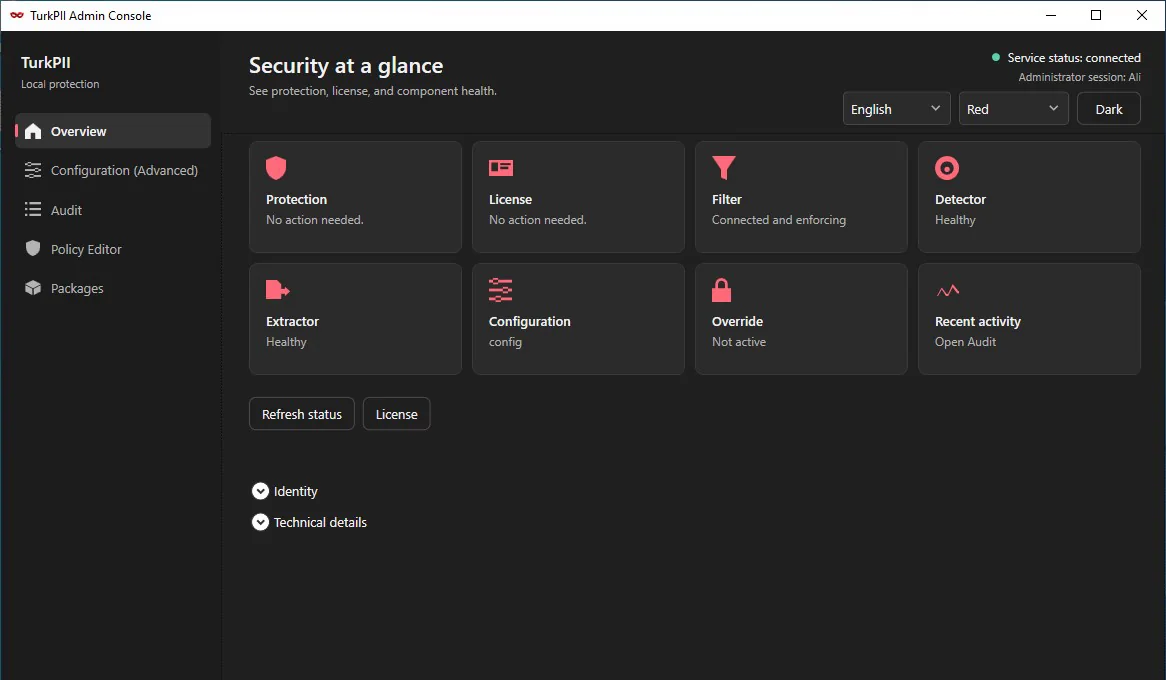Click the 'Security at a glance' heading
This screenshot has height=680, width=1166.
[346, 65]
